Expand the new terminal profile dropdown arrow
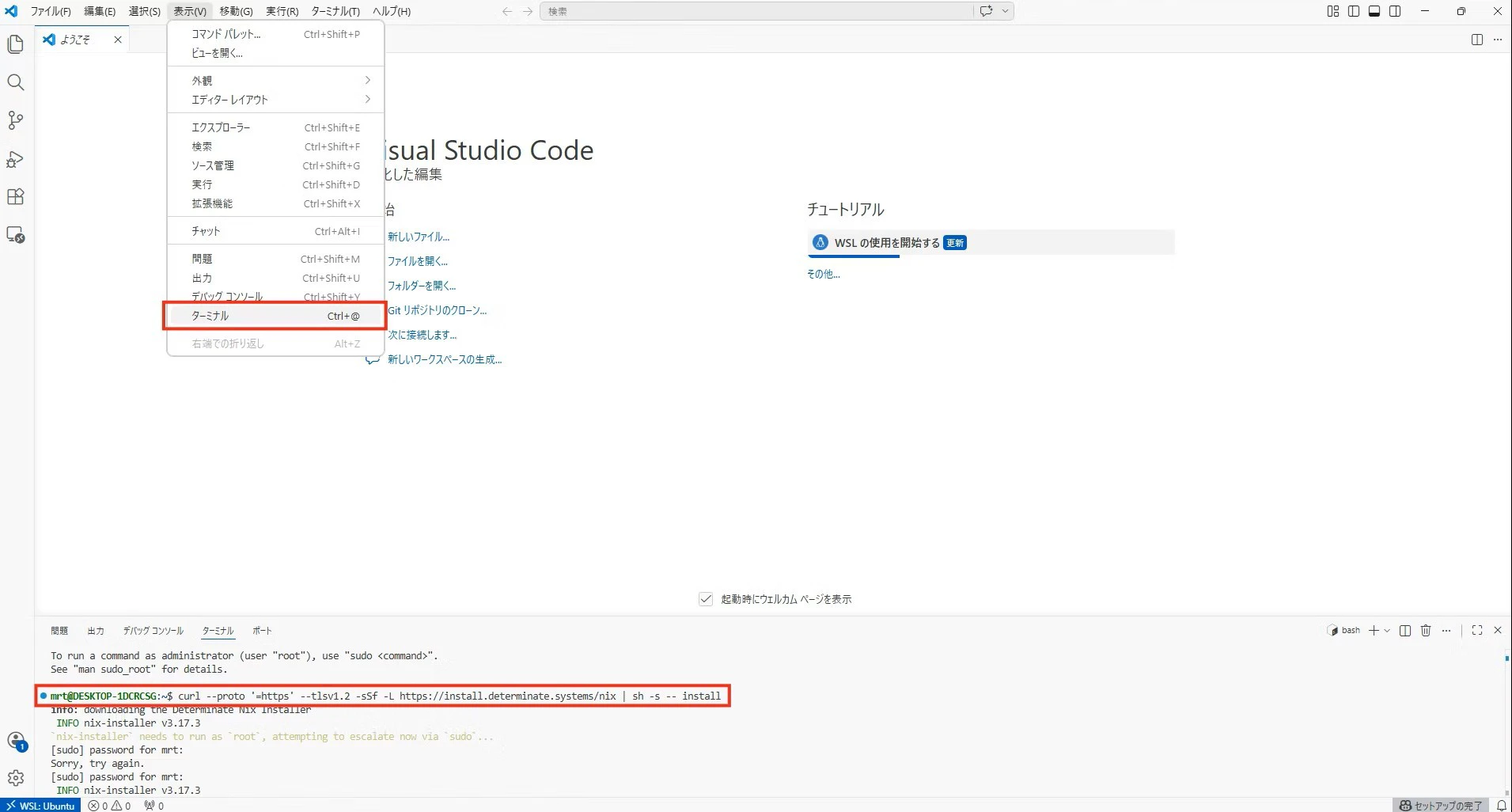Viewport: 1512px width, 812px height. (x=1387, y=631)
